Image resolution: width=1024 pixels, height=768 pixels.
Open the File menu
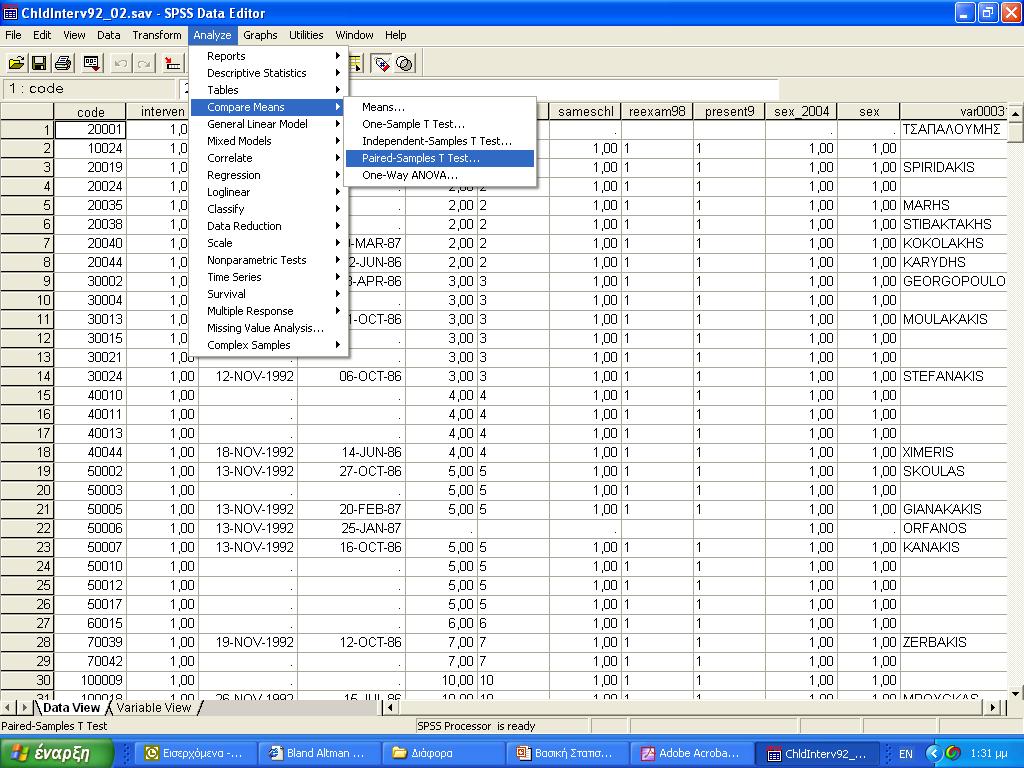click(13, 35)
